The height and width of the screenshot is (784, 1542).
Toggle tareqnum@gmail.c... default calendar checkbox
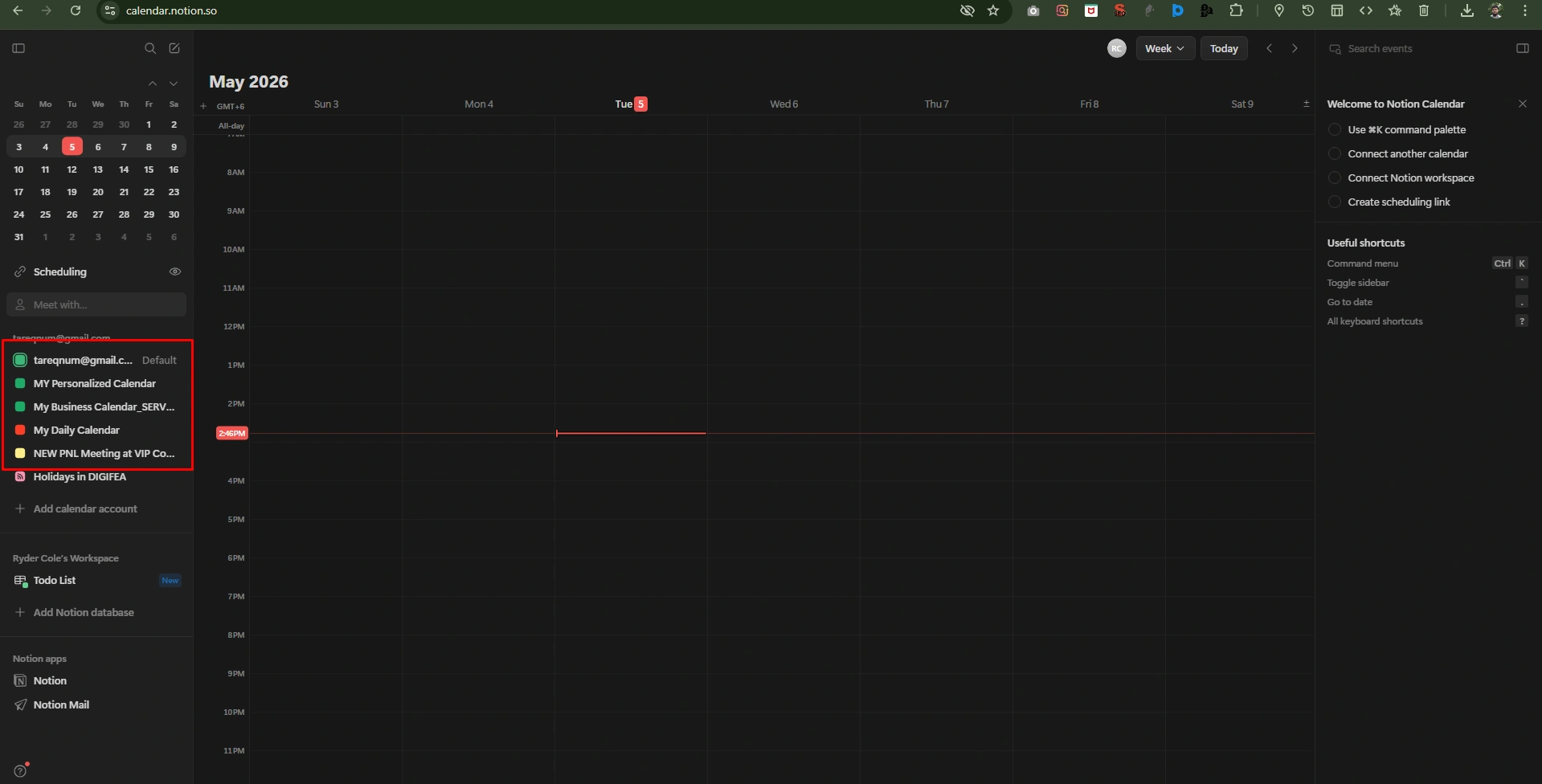click(20, 360)
